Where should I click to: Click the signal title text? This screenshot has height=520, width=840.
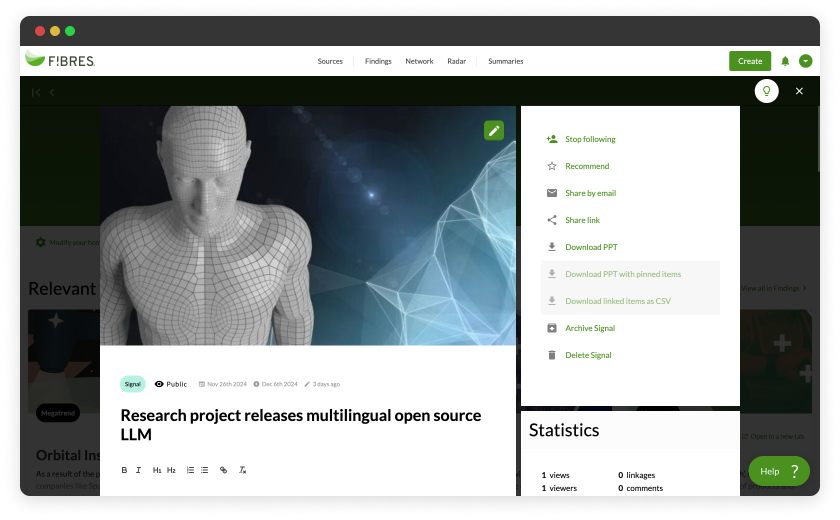301,425
